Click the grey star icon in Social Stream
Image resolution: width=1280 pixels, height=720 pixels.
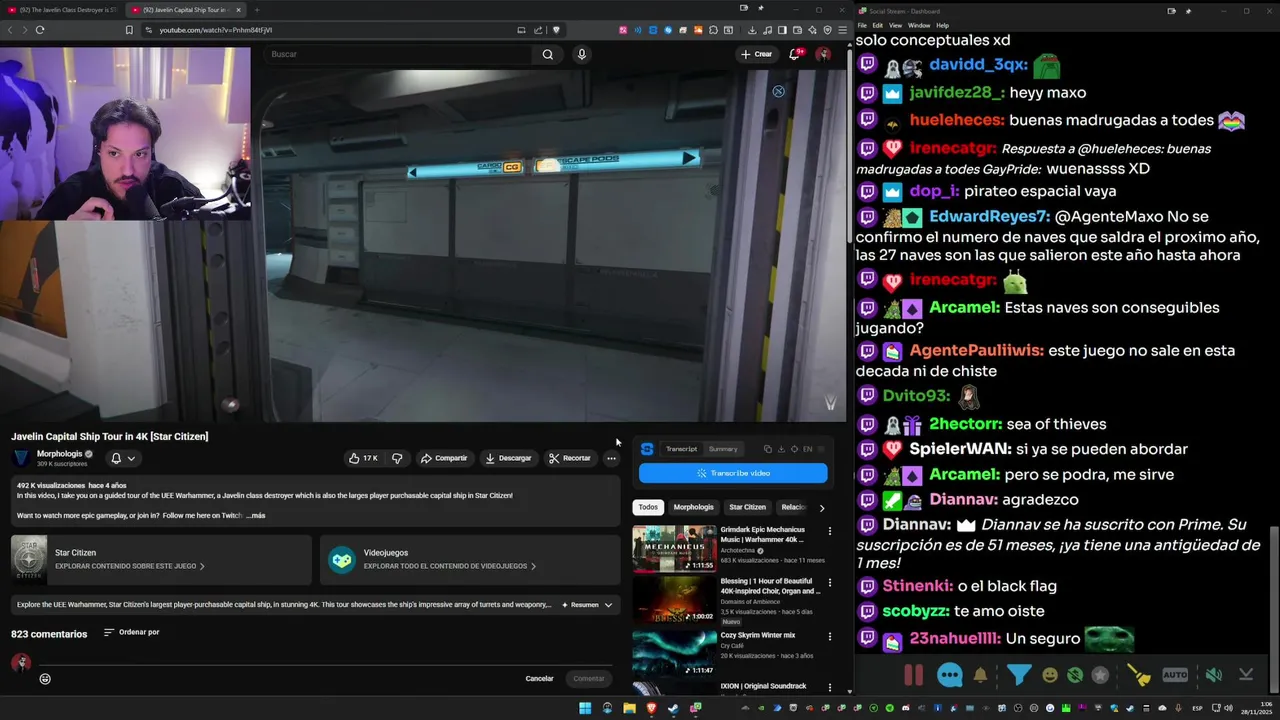(1100, 675)
